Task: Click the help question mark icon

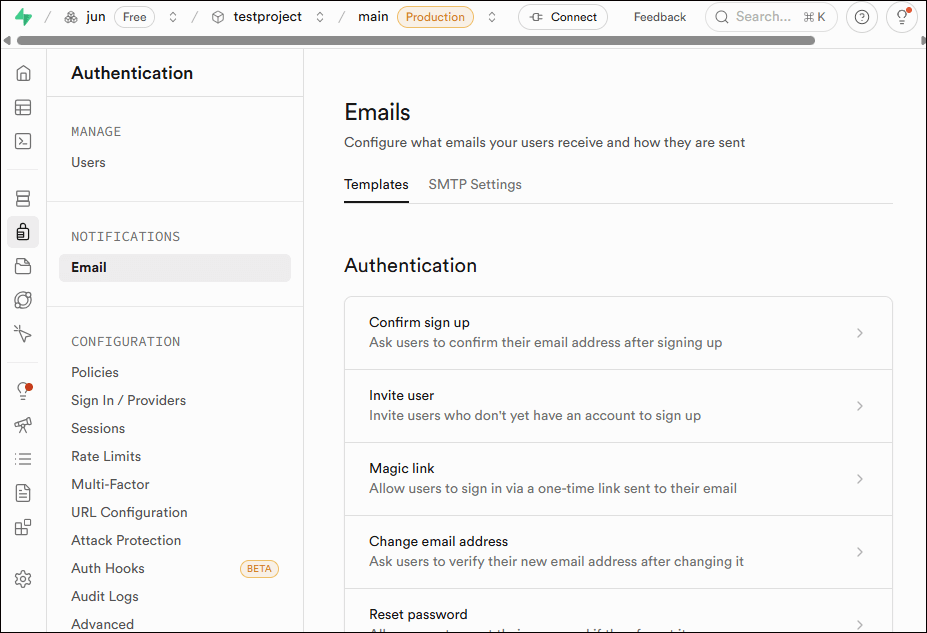Action: (862, 17)
